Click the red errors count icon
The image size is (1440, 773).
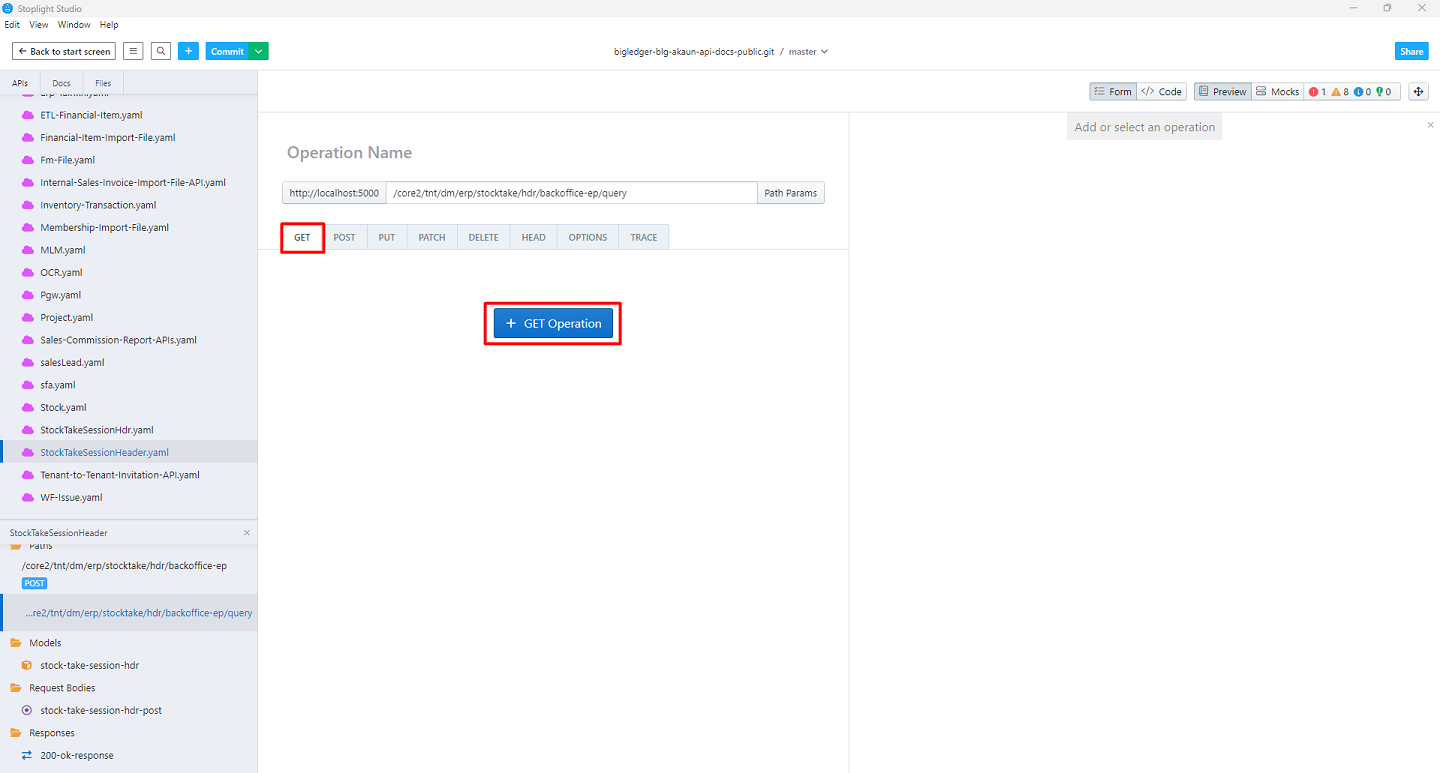[x=1313, y=92]
